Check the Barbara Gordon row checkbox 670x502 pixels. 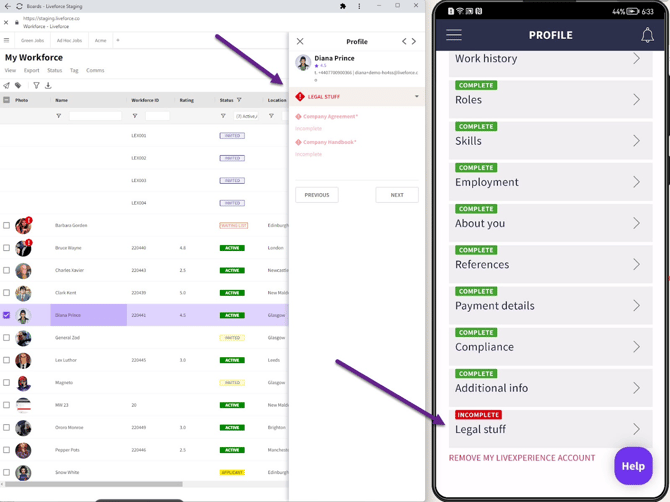click(6, 225)
